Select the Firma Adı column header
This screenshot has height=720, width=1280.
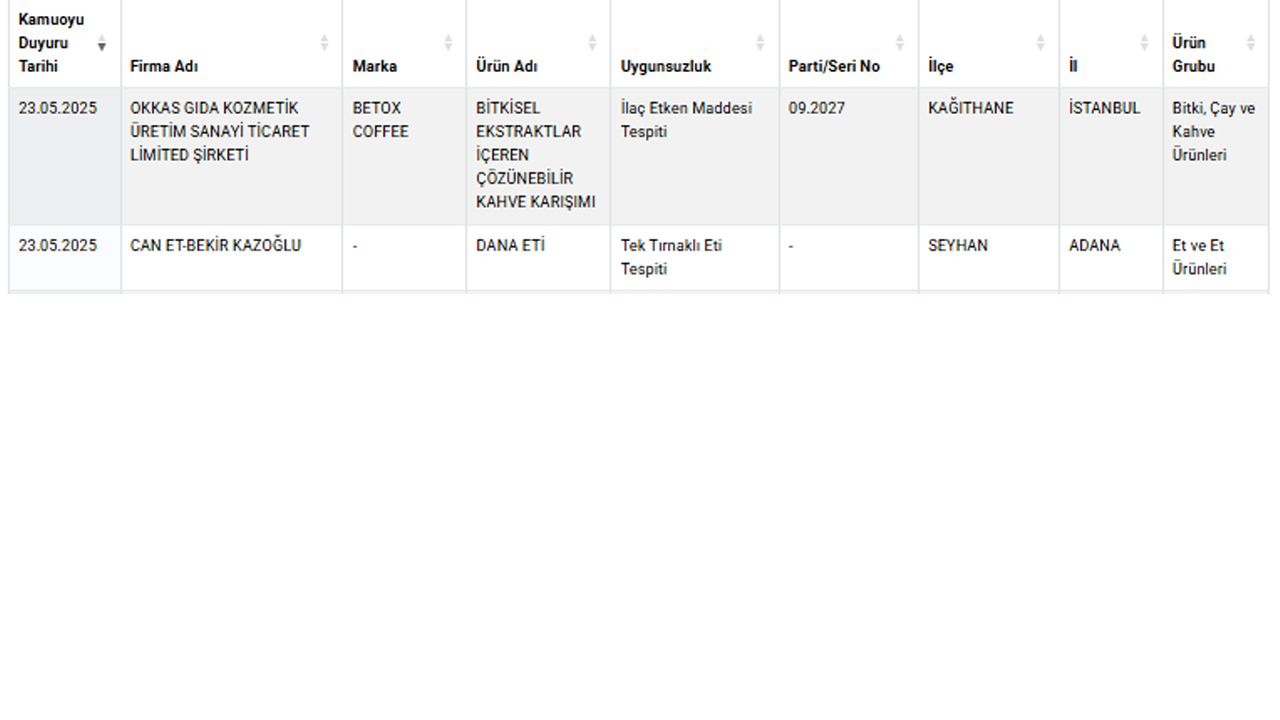[231, 43]
